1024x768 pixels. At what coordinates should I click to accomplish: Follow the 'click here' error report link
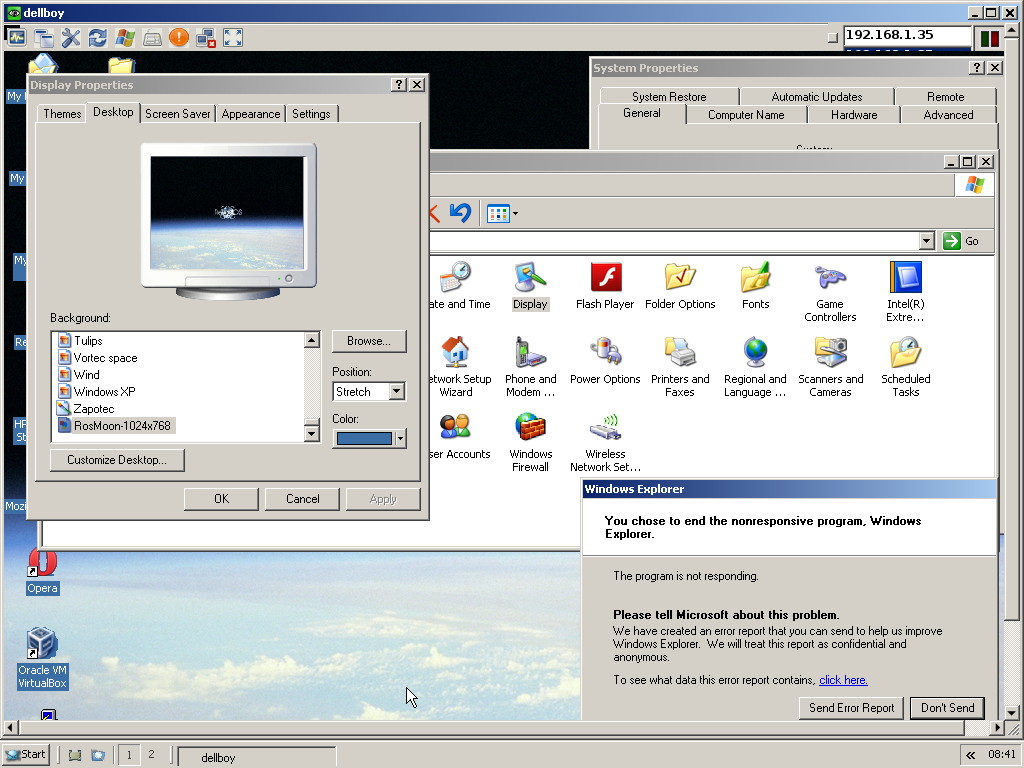coord(843,680)
